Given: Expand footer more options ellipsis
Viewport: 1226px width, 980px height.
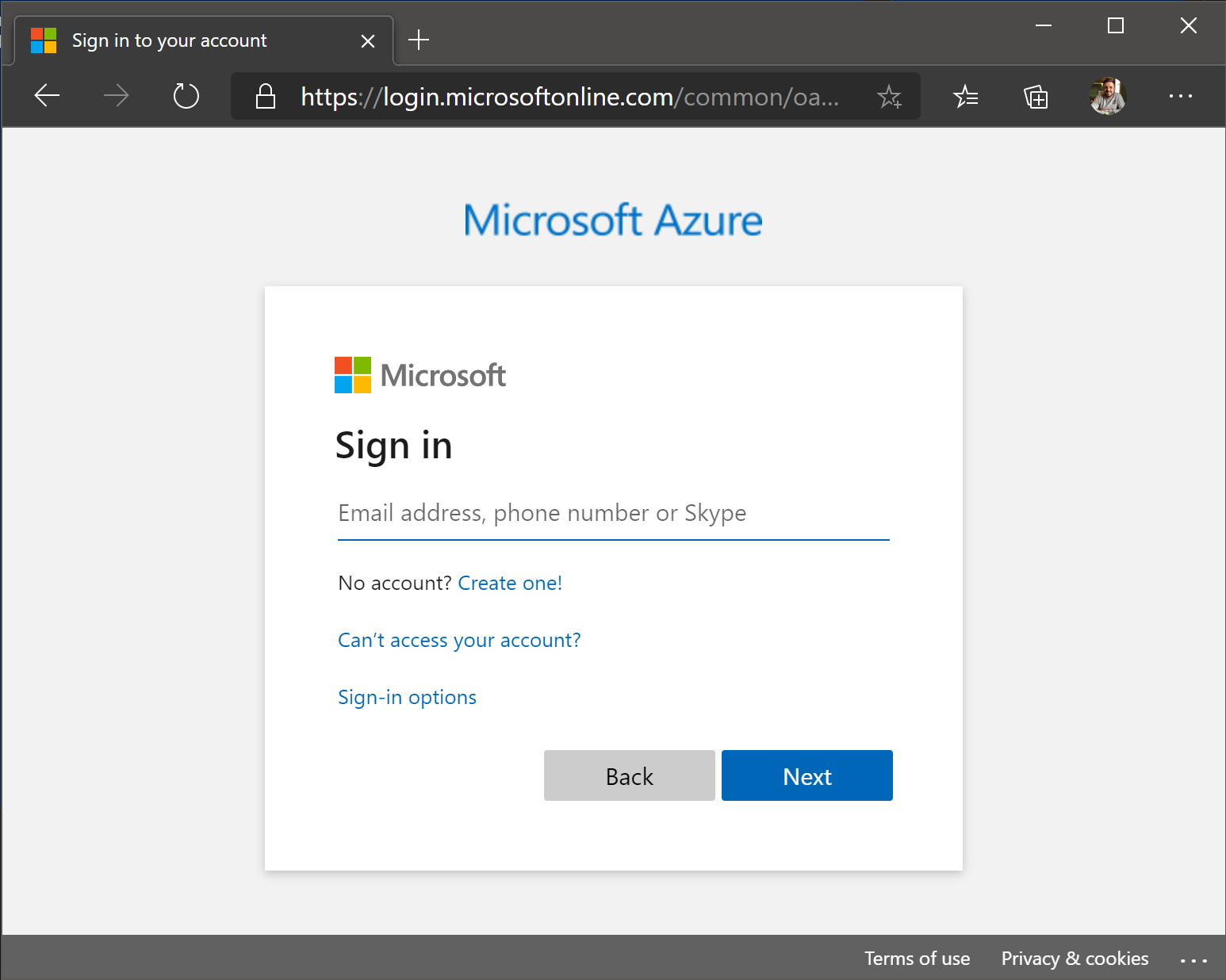Looking at the screenshot, I should click(1193, 960).
